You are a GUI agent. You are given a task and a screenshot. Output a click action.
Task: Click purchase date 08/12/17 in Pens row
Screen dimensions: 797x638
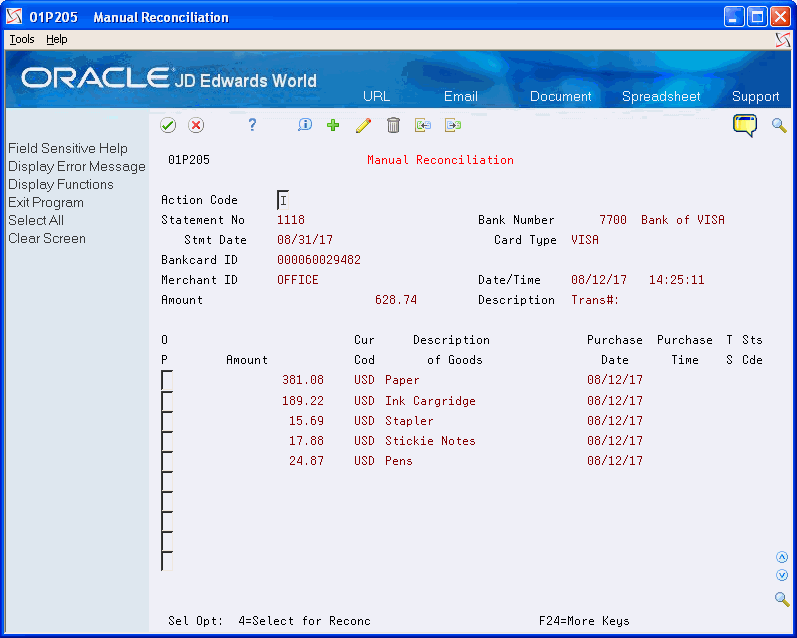tap(615, 461)
